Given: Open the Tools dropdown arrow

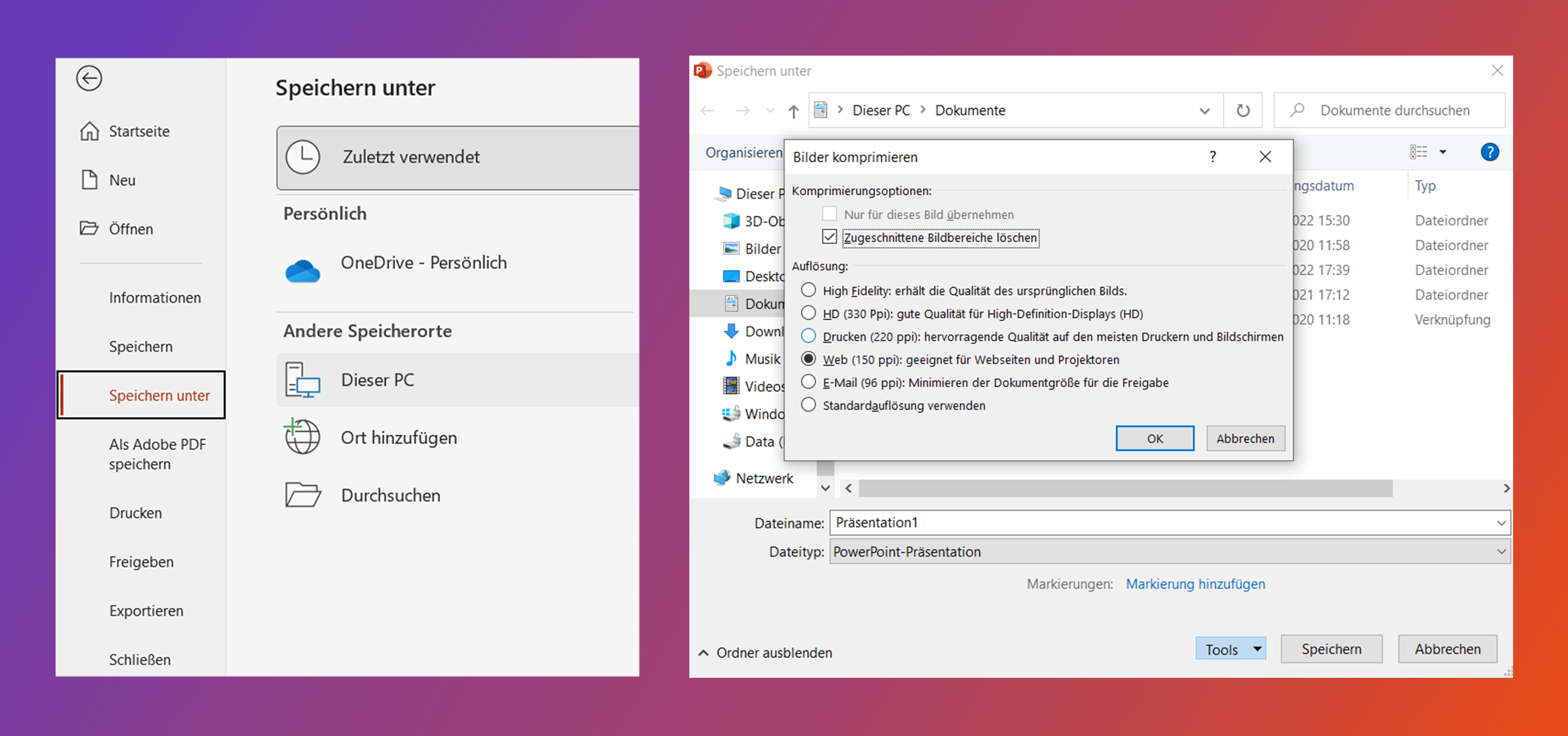Looking at the screenshot, I should [1257, 649].
